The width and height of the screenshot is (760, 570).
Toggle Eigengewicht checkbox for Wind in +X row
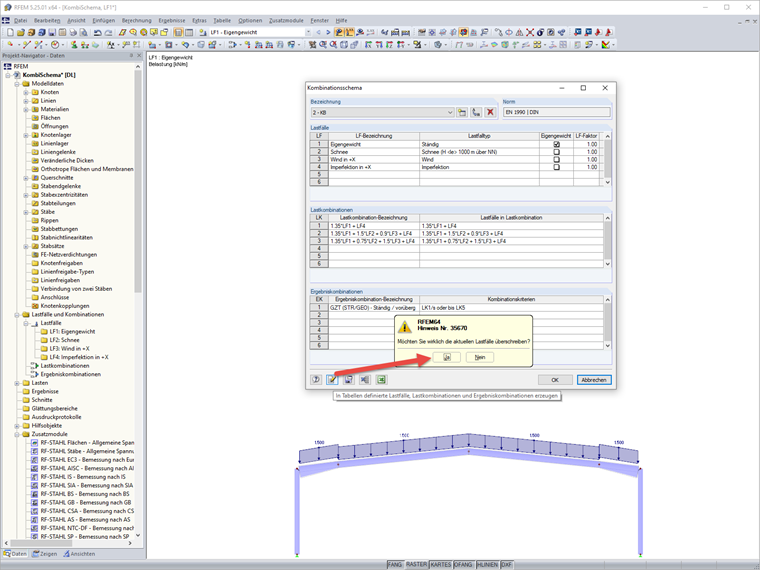pyautogui.click(x=556, y=159)
